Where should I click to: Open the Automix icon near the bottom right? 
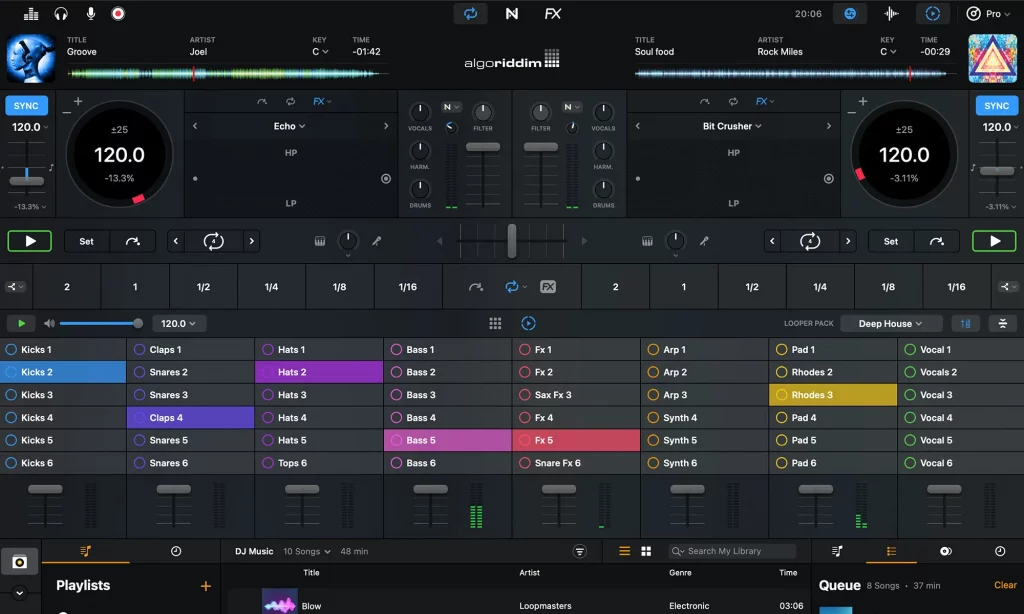(945, 551)
